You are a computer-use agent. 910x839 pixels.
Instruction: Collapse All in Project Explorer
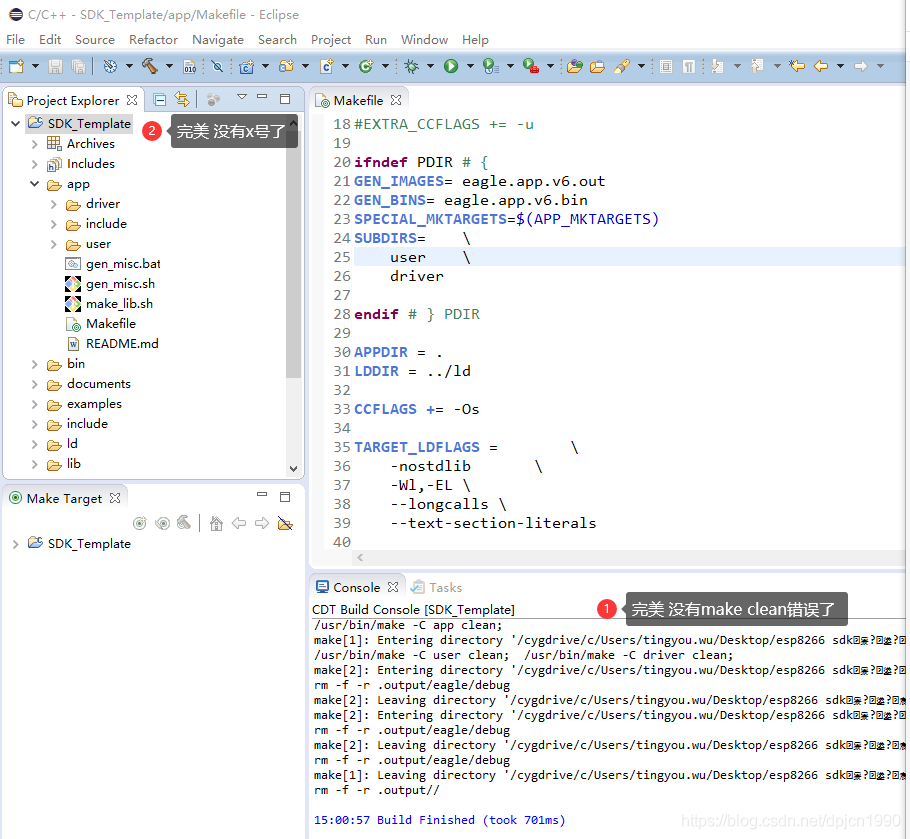point(160,100)
